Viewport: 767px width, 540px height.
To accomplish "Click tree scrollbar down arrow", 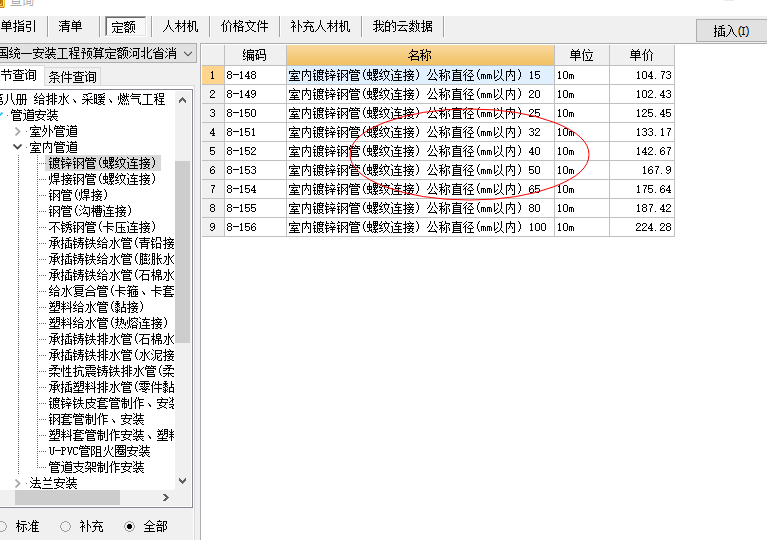I will 182,481.
